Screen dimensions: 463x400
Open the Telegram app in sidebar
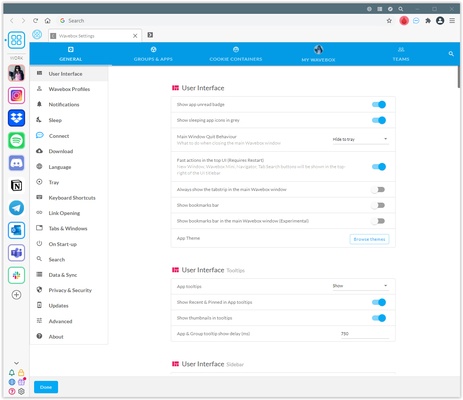(16, 208)
